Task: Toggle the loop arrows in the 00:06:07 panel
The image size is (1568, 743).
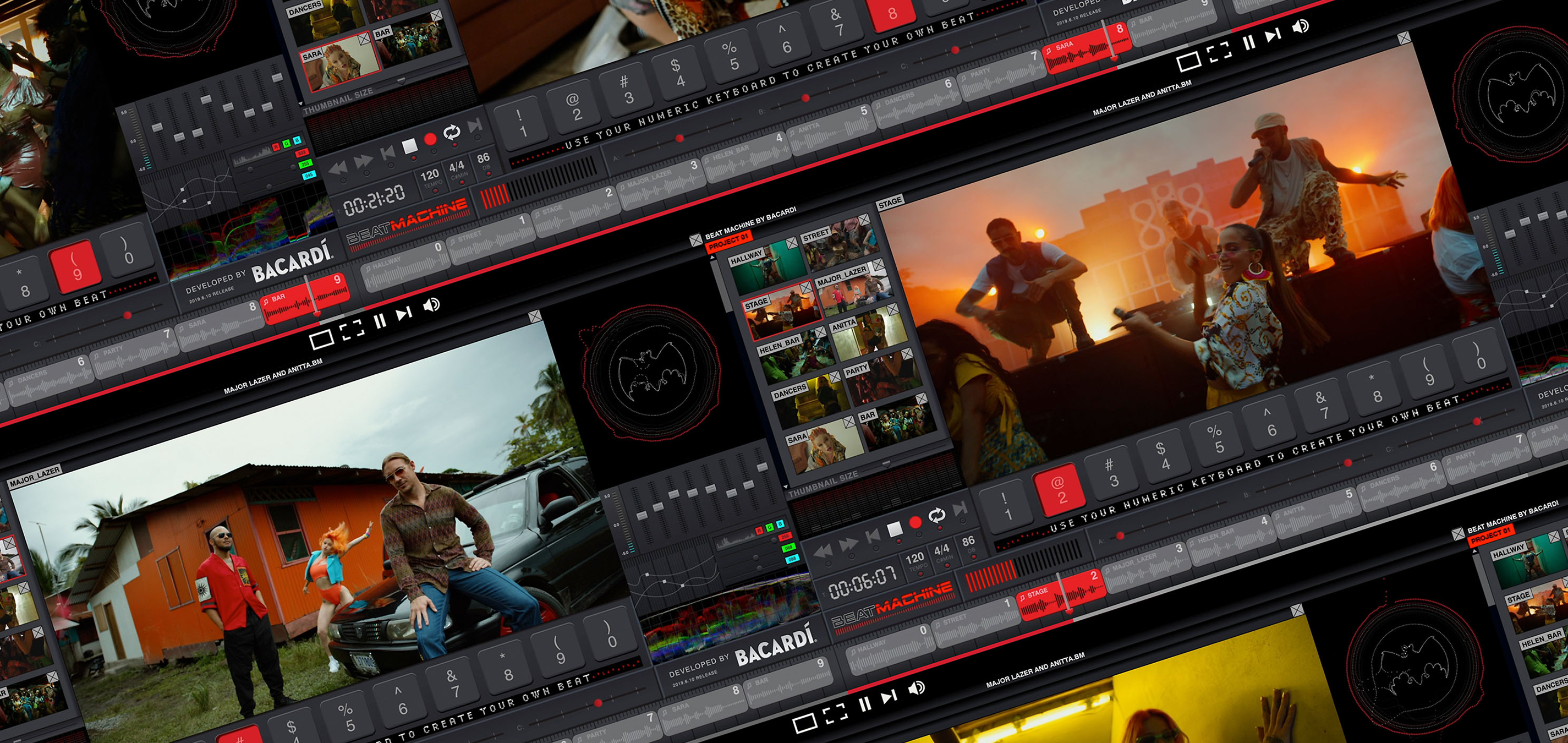Action: click(937, 516)
